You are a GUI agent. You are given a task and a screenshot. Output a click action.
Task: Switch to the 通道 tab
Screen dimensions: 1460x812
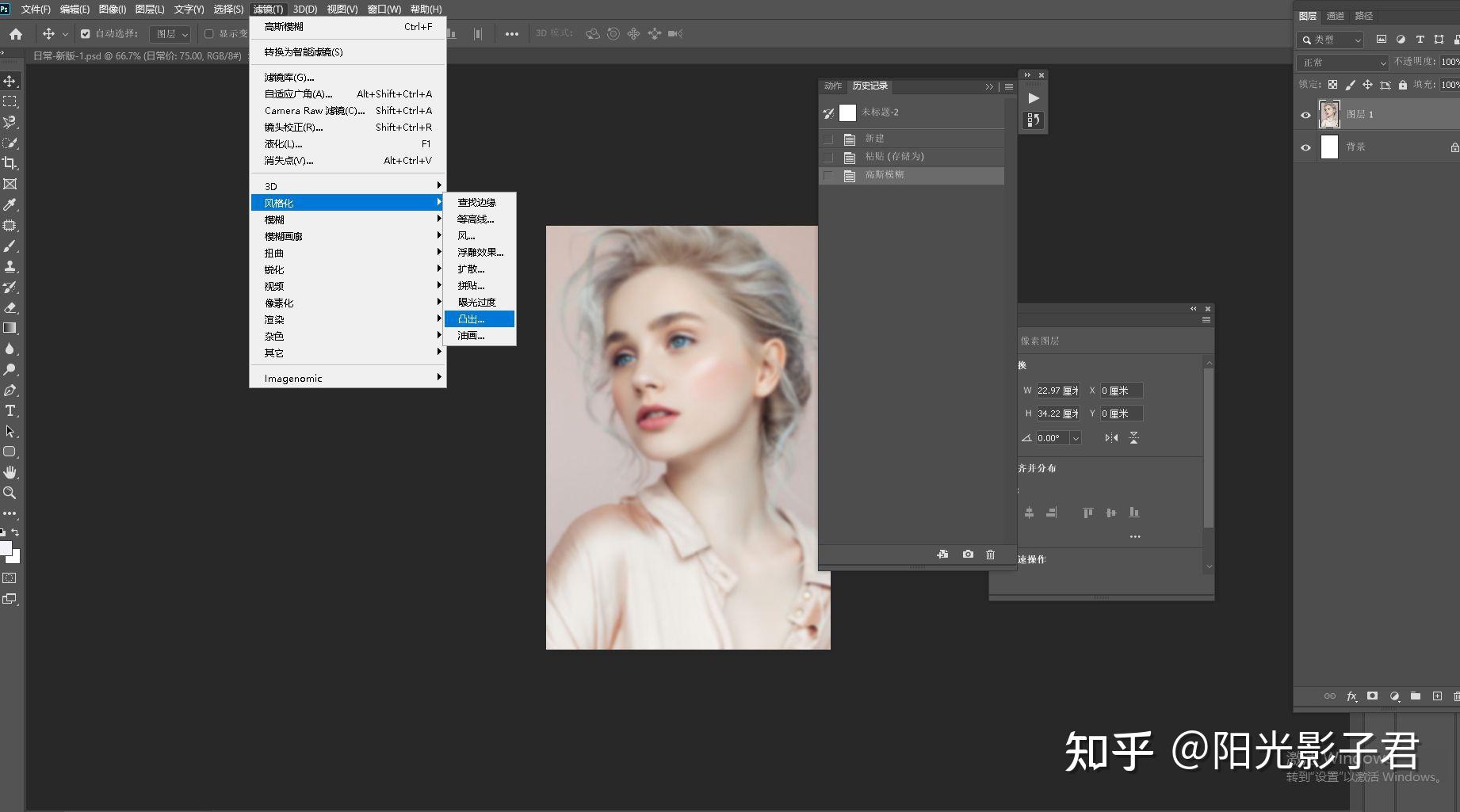(x=1336, y=16)
